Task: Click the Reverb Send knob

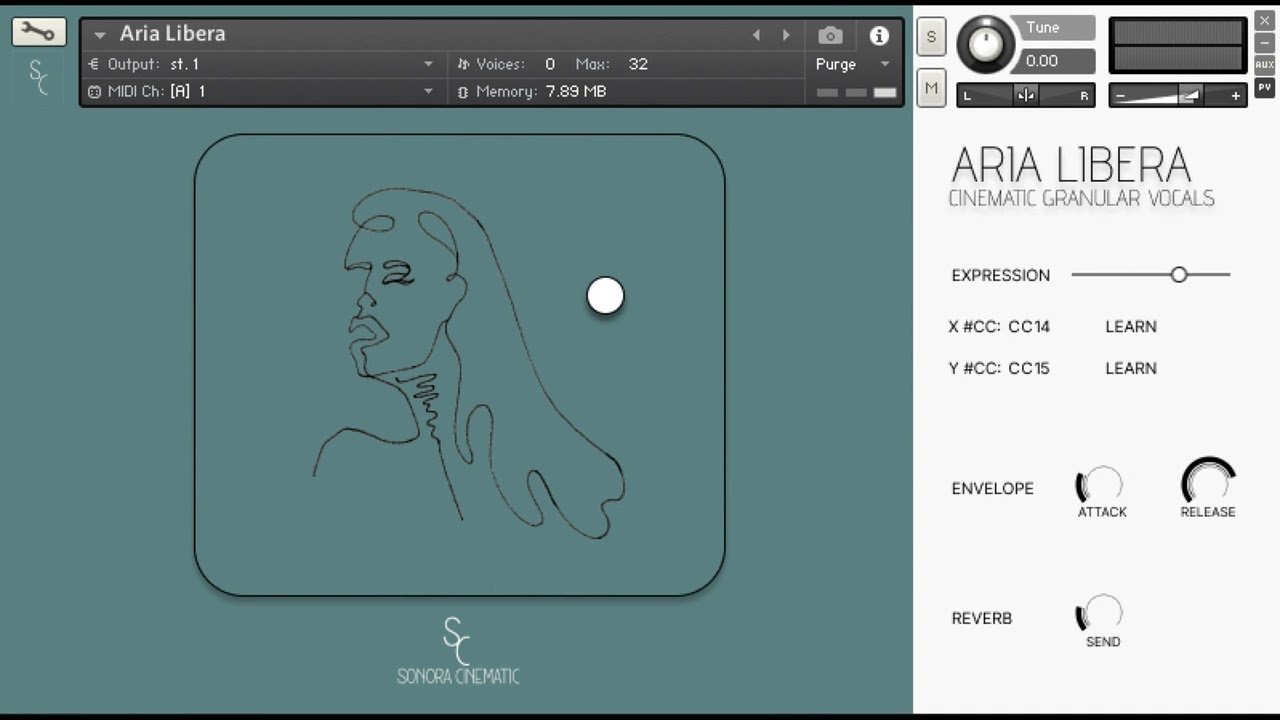Action: point(1100,614)
